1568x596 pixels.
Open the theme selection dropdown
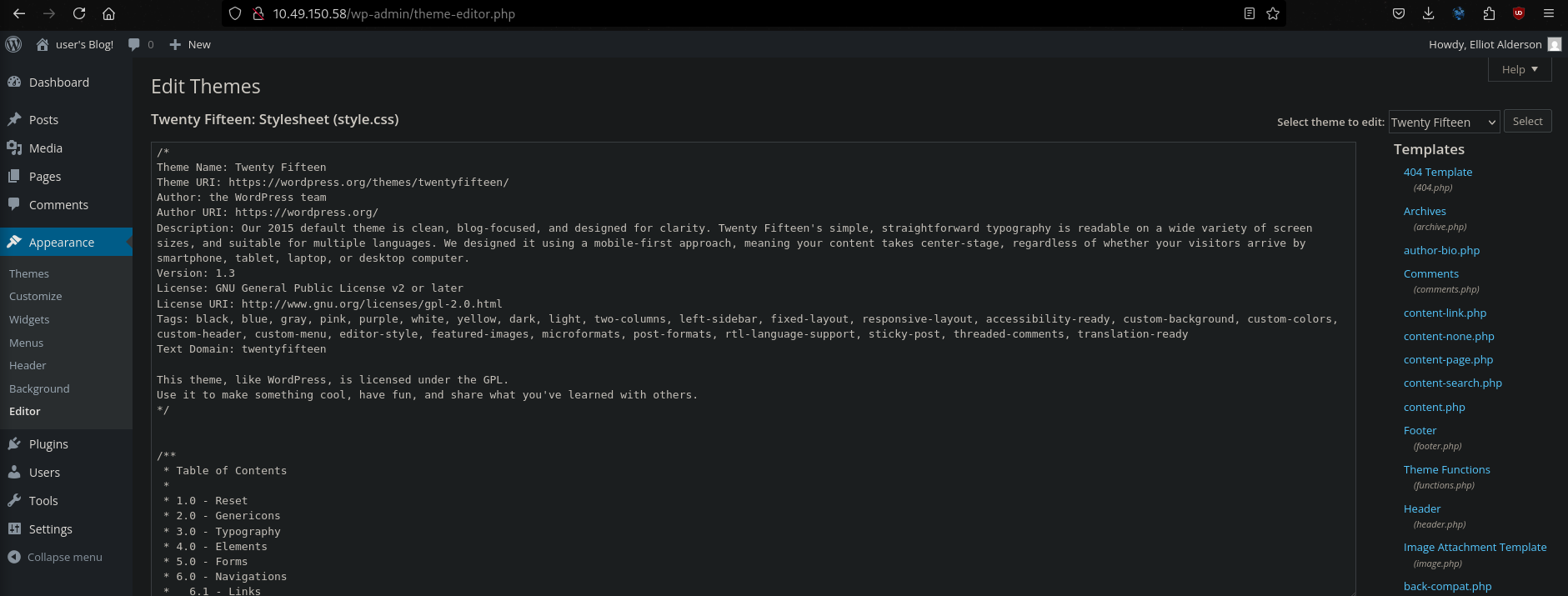(x=1444, y=122)
